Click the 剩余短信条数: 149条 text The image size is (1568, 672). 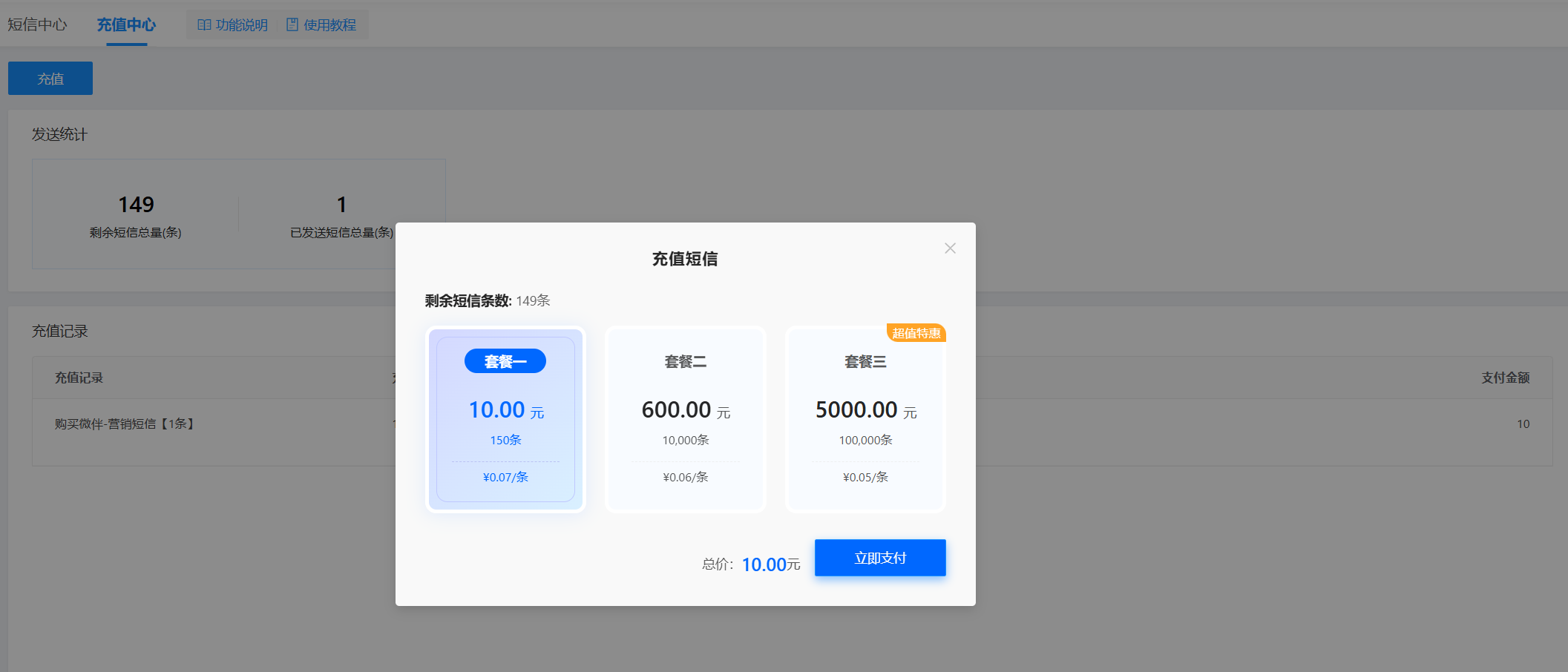click(488, 300)
